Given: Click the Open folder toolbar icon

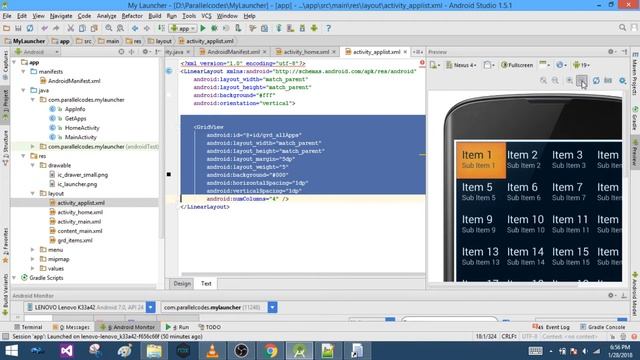Looking at the screenshot, I should [x=7, y=28].
